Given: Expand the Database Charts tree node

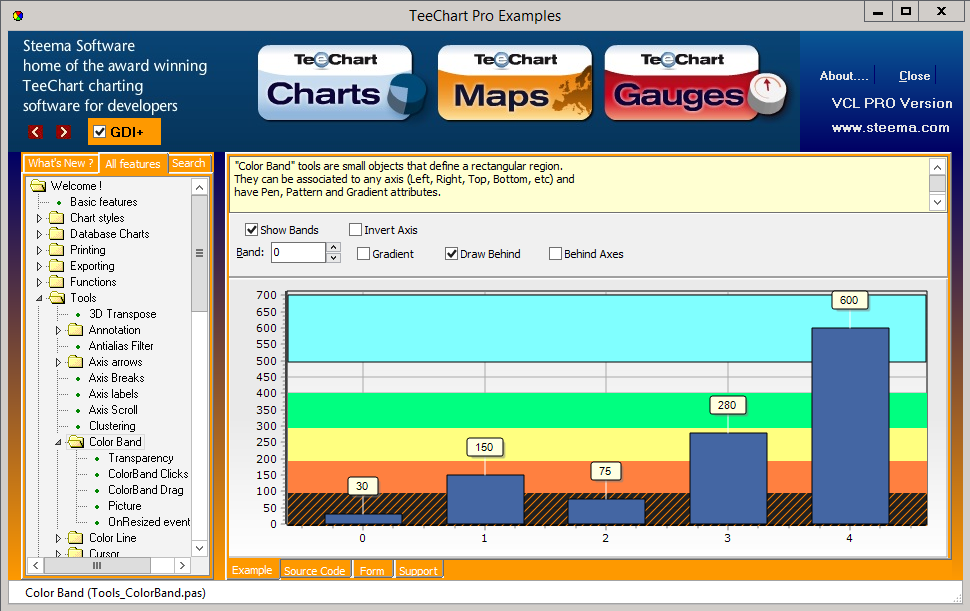Looking at the screenshot, I should [x=40, y=234].
